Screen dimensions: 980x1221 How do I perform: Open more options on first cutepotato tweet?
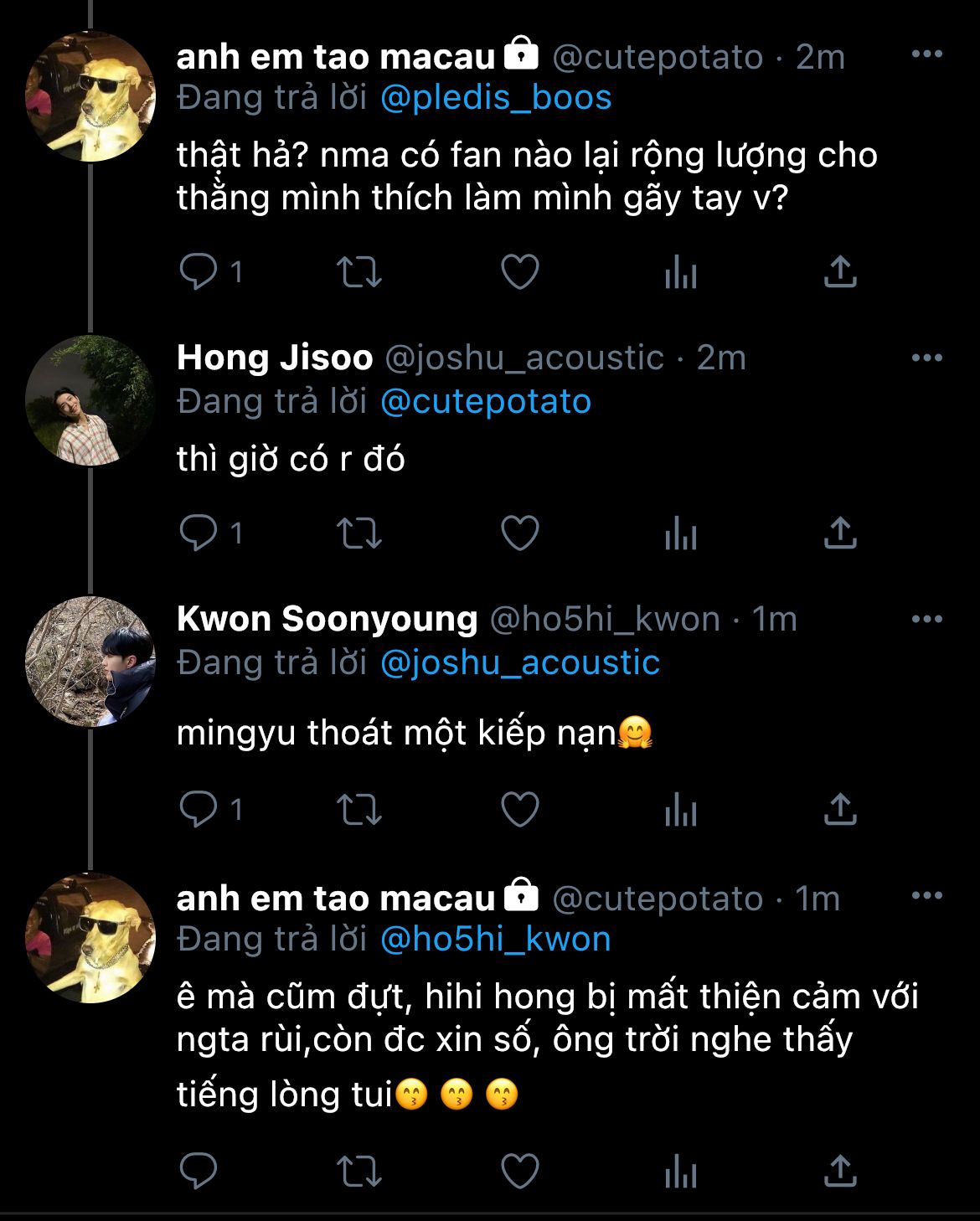coord(926,54)
